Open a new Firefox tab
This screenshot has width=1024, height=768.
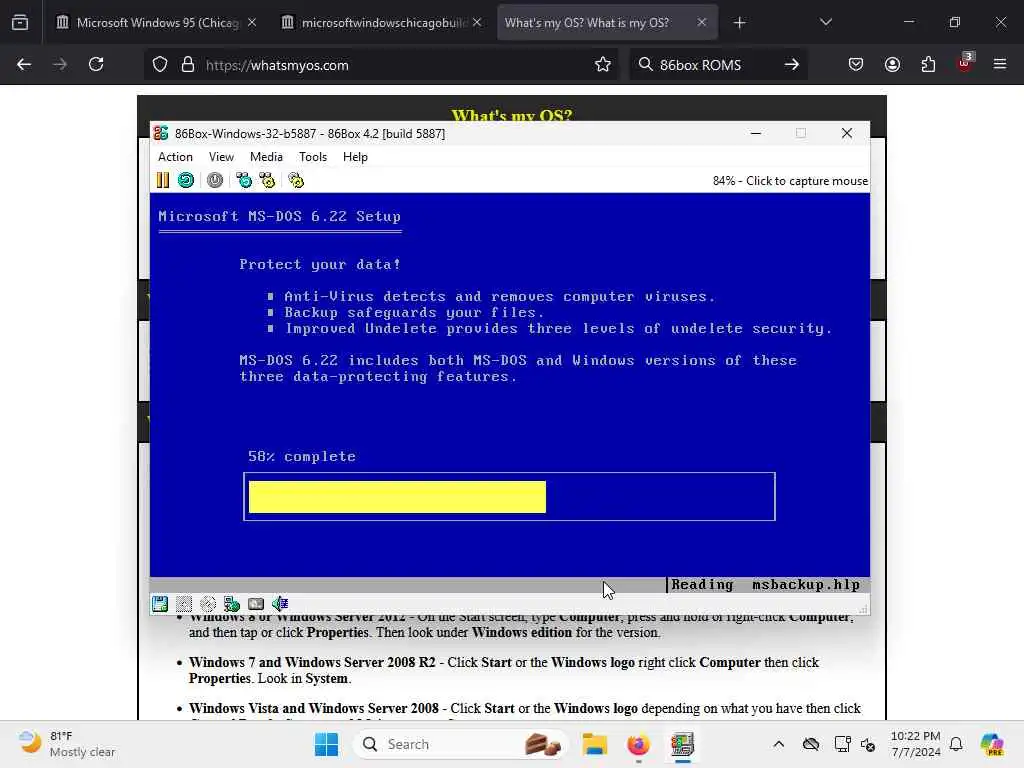739,23
